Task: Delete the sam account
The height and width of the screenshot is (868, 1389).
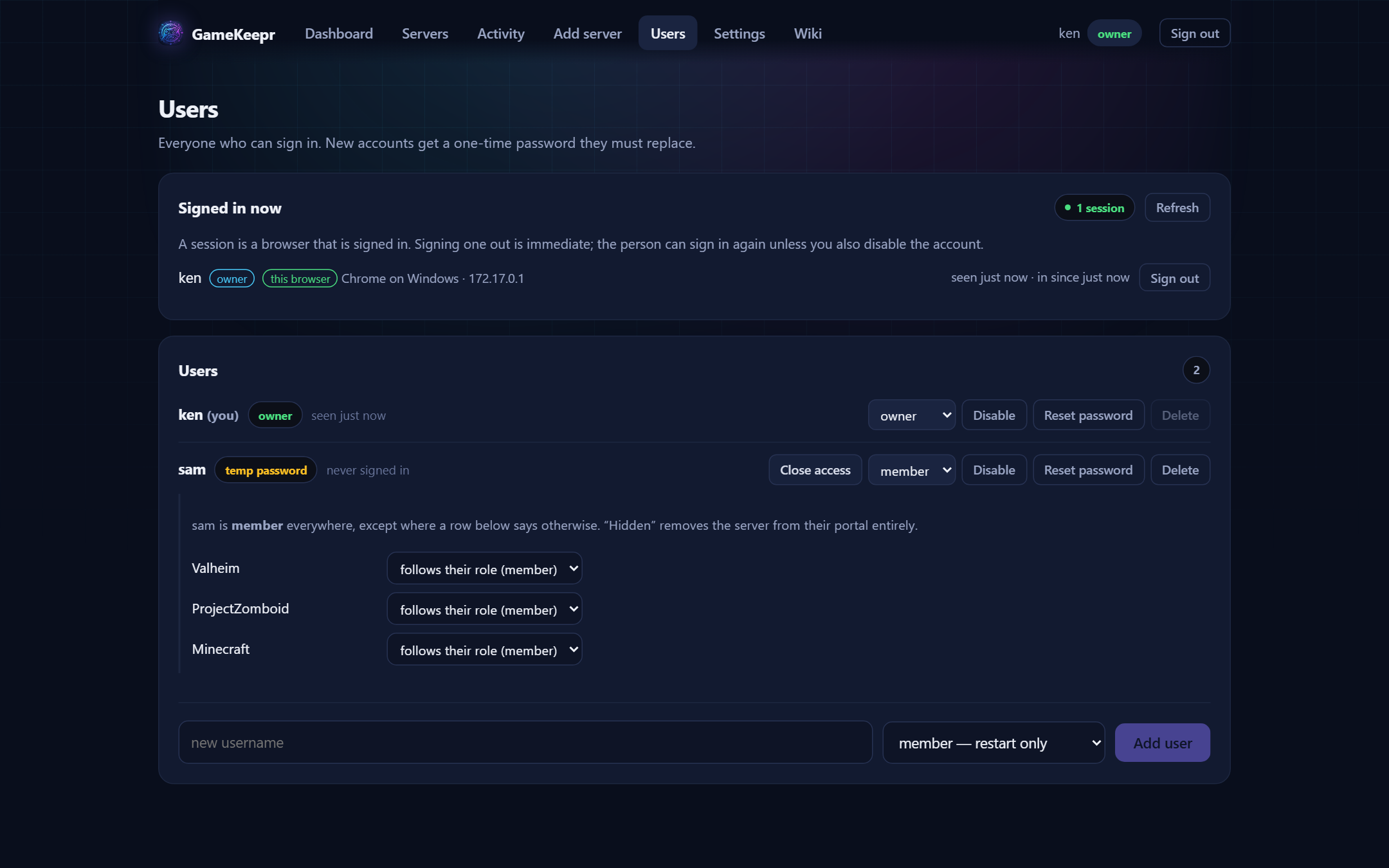Action: coord(1180,470)
